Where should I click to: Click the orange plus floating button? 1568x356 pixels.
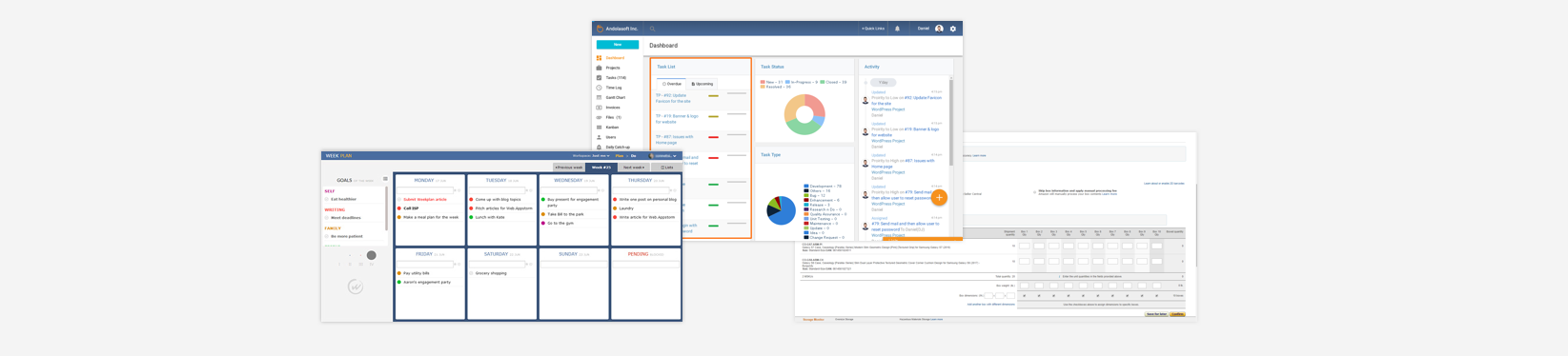tap(939, 198)
